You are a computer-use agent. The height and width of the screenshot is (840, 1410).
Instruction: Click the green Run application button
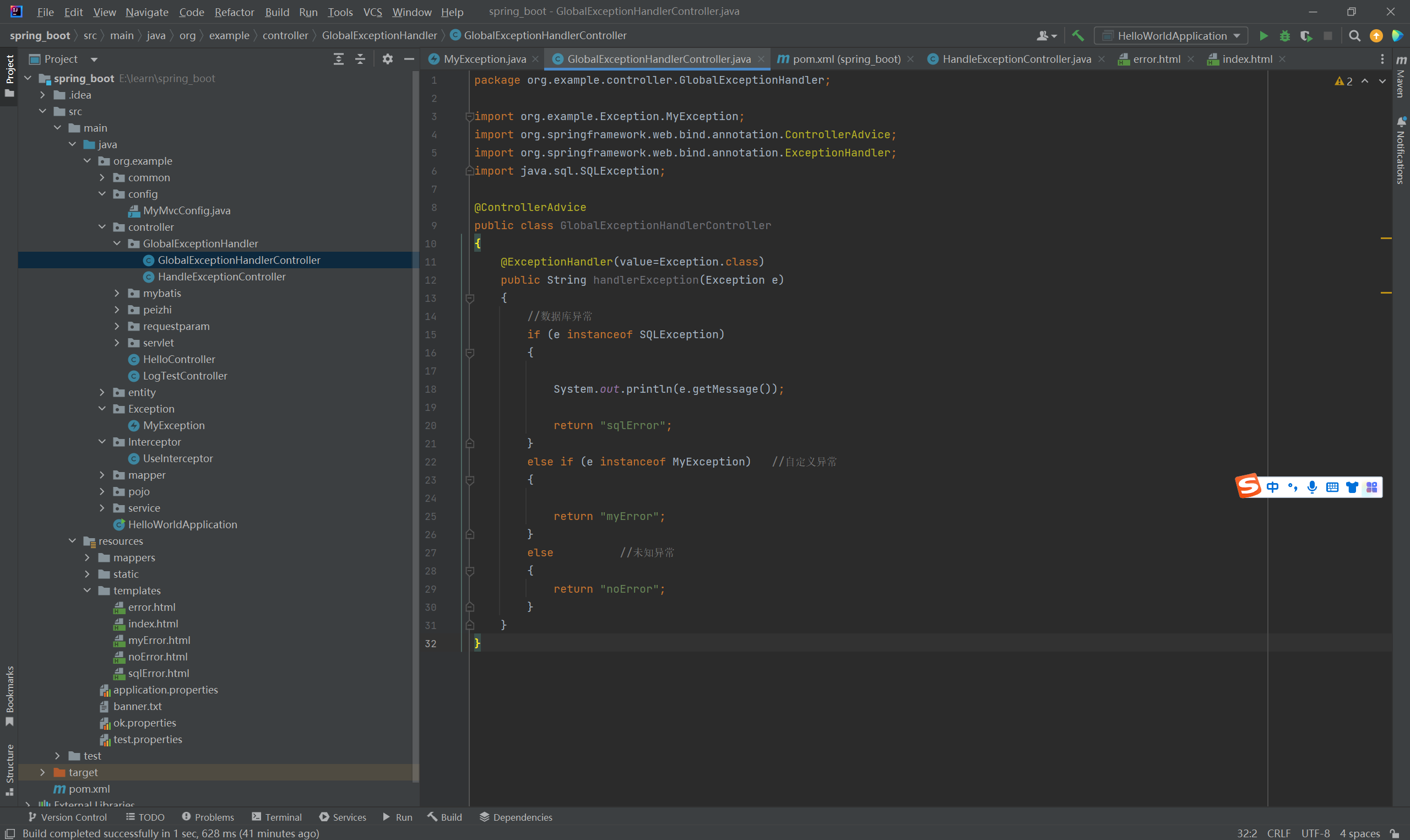[1263, 36]
